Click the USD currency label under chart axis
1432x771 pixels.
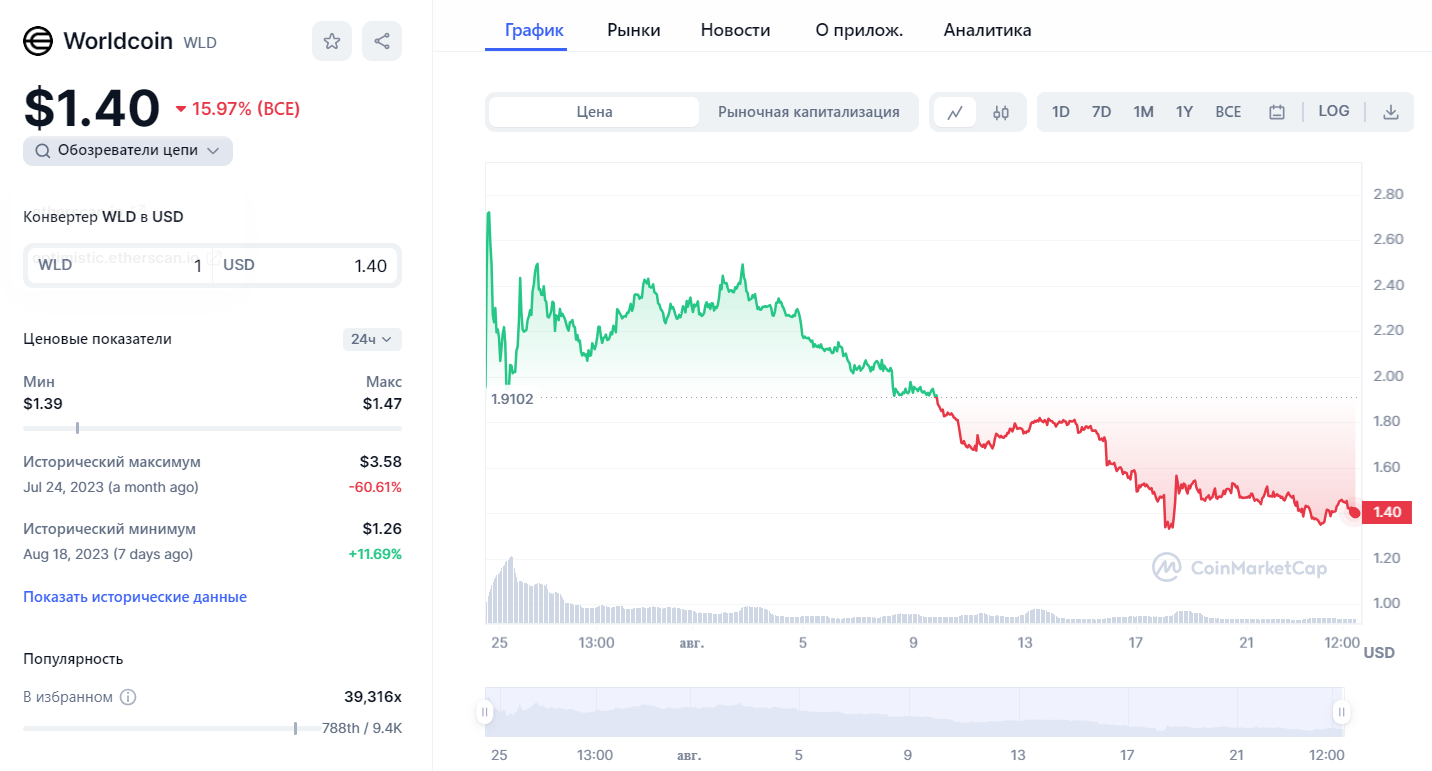pyautogui.click(x=1379, y=653)
